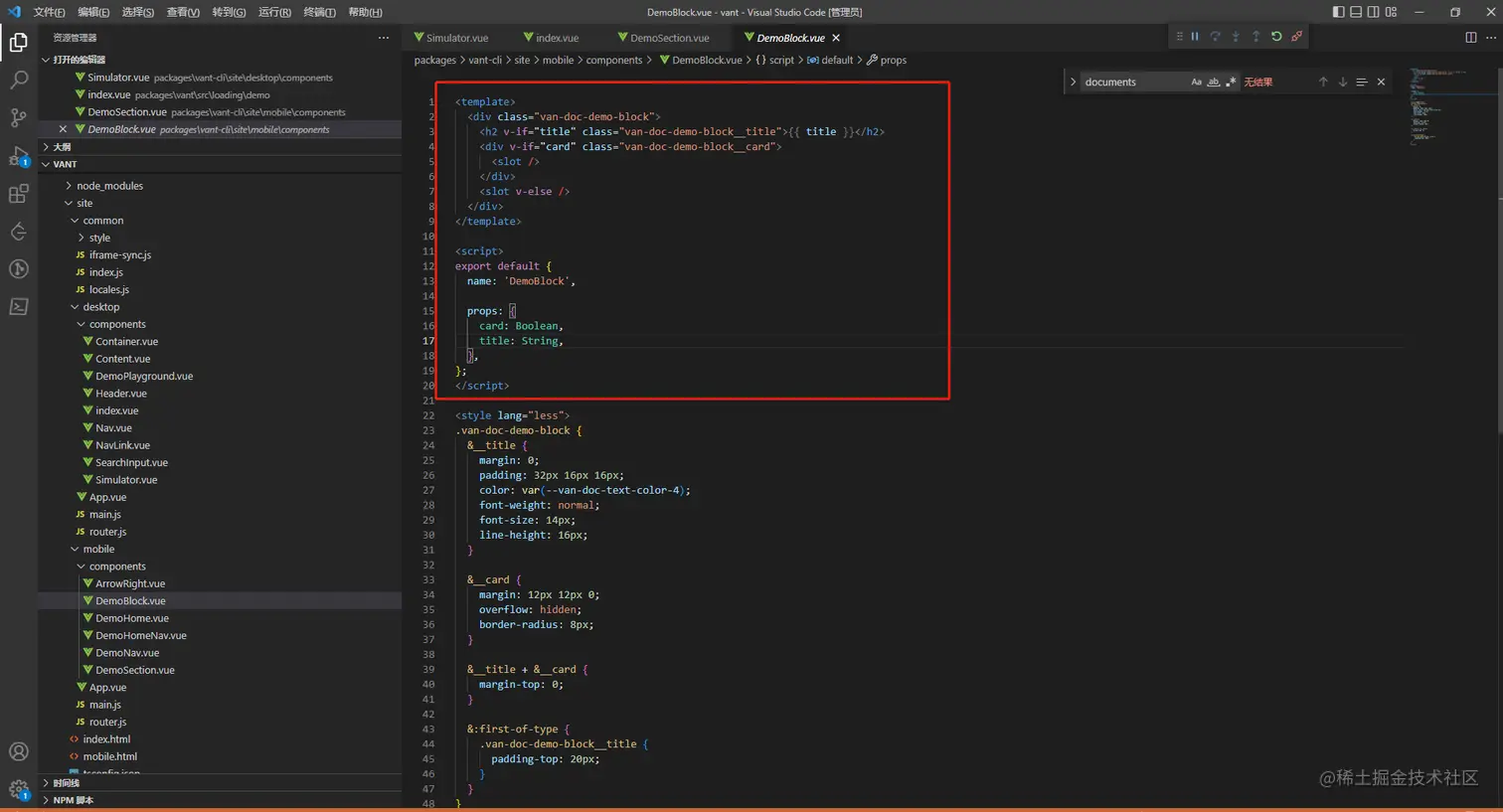Image resolution: width=1503 pixels, height=812 pixels.
Task: Click debug Step Over button
Action: (x=1215, y=37)
